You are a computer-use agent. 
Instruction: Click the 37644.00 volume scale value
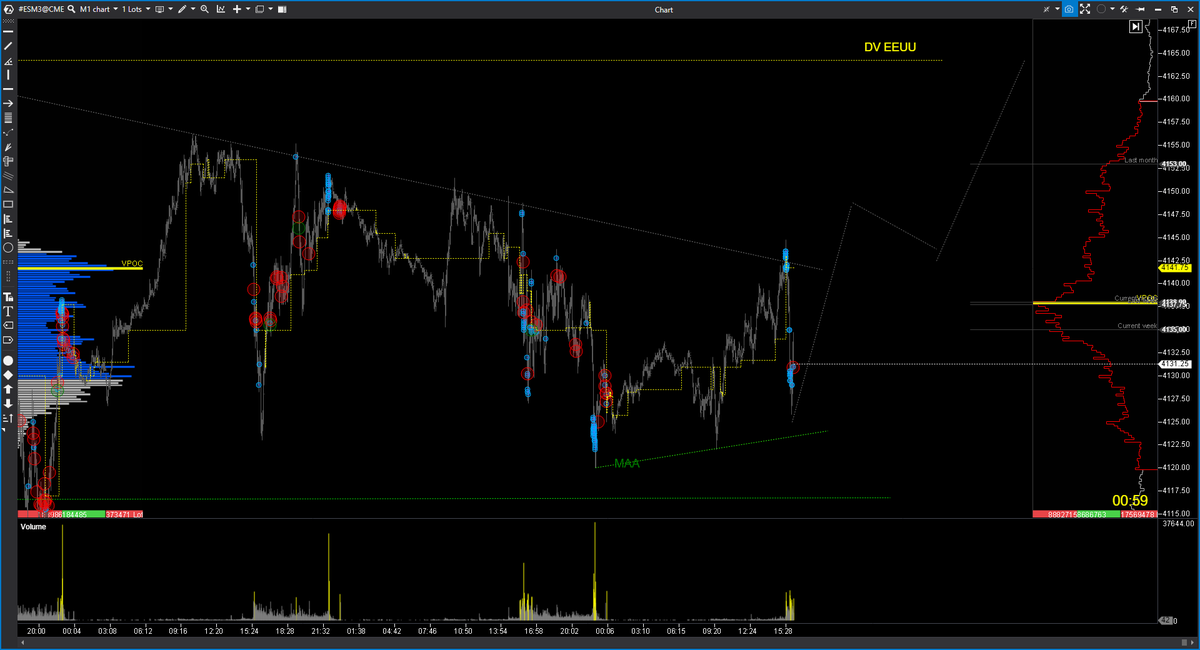[x=1179, y=524]
